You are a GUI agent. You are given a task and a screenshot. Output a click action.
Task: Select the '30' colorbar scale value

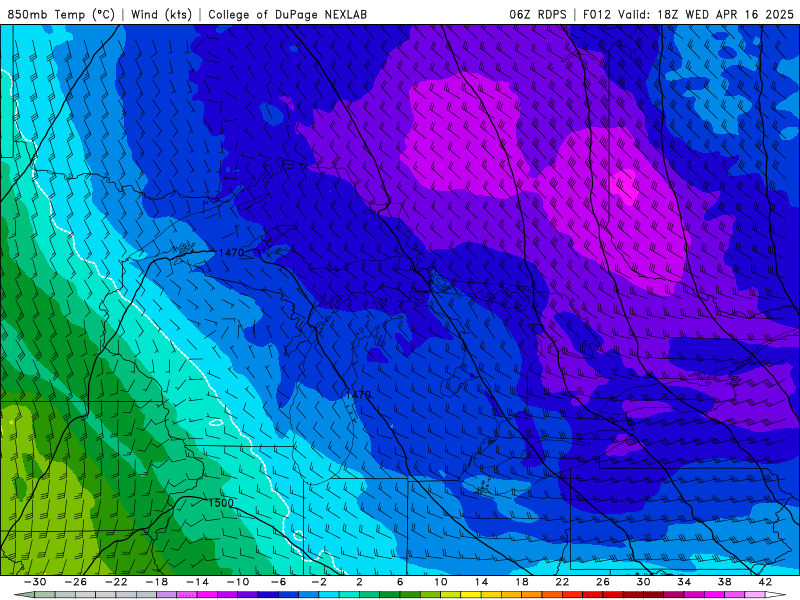[643, 582]
